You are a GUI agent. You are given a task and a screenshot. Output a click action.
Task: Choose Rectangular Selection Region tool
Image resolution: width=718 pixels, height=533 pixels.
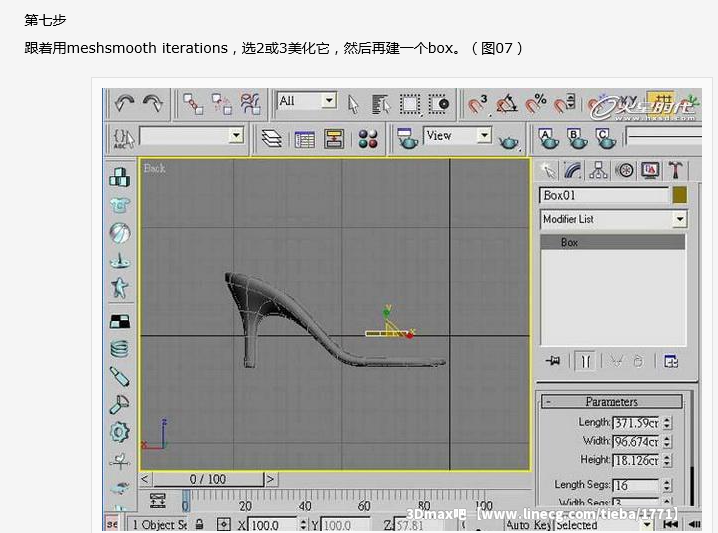click(x=410, y=104)
